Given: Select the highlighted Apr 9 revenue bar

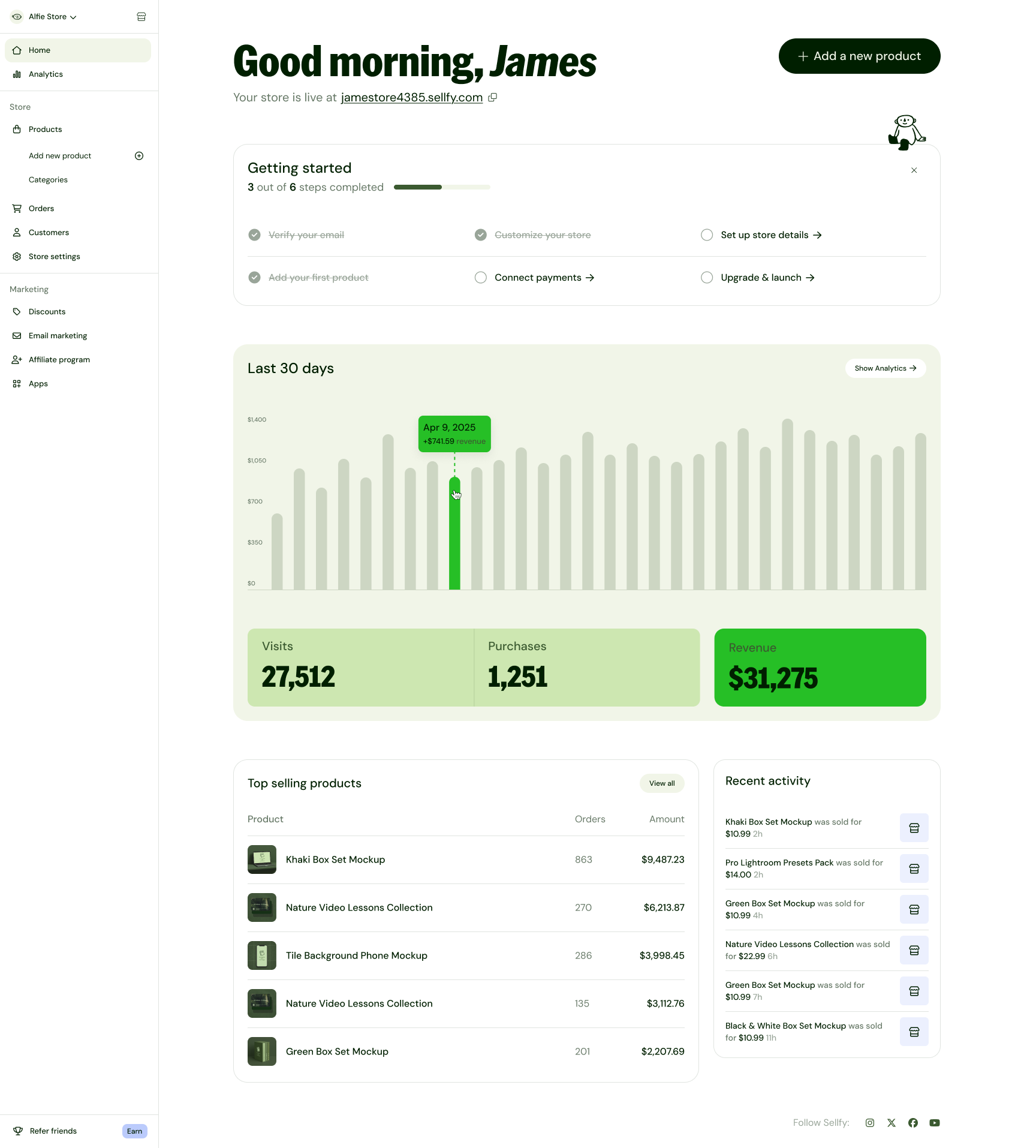Looking at the screenshot, I should pos(455,528).
